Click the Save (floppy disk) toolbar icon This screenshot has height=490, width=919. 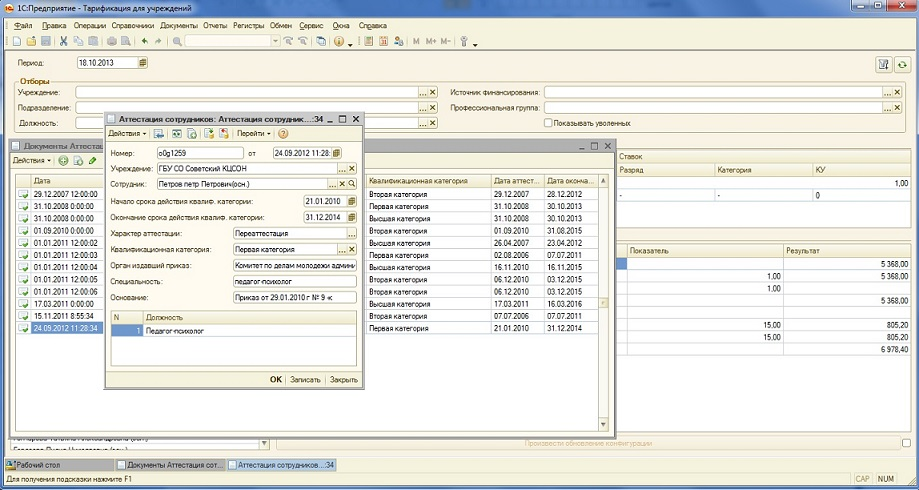tap(46, 41)
